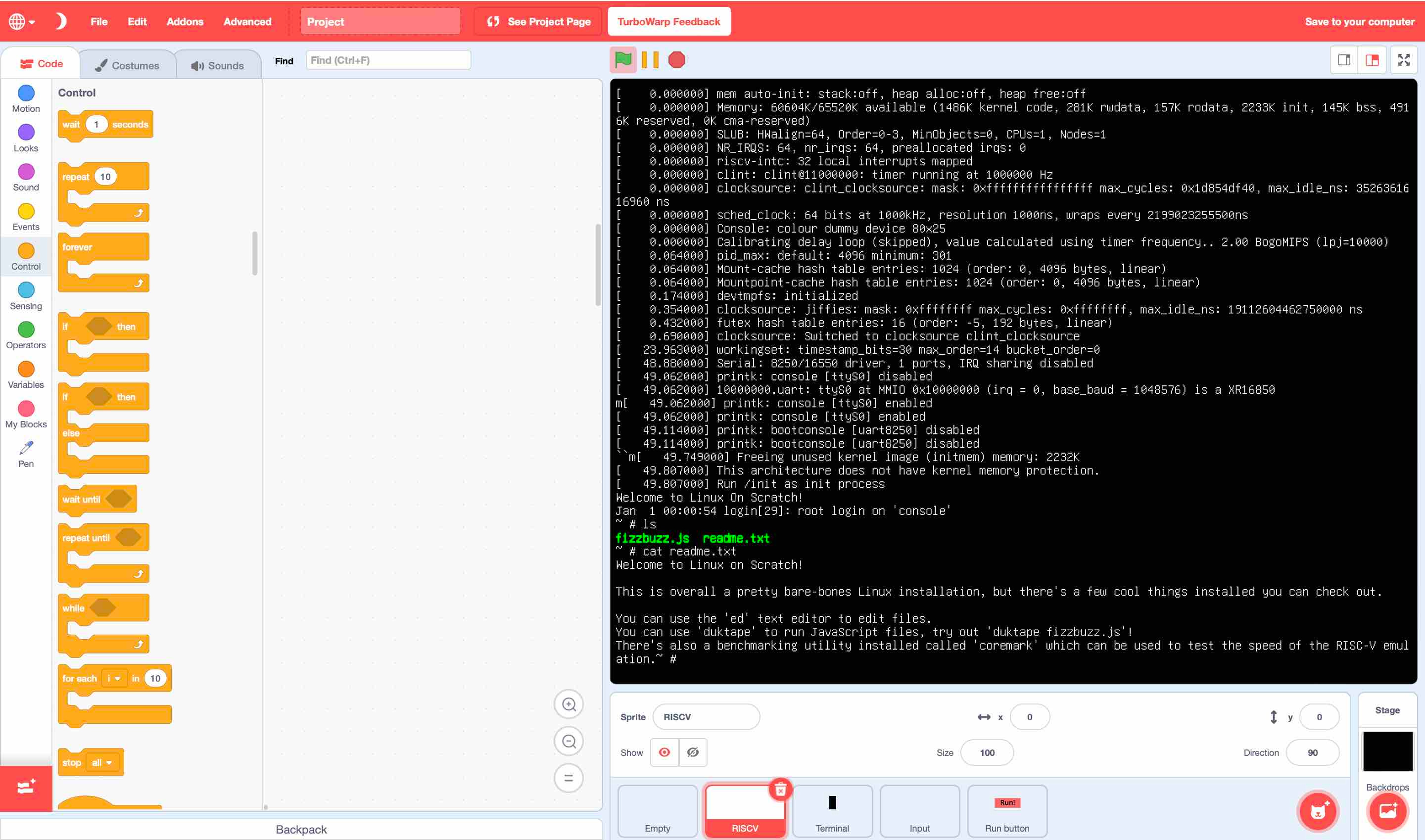Click the block palette scrollbar

pos(255,253)
